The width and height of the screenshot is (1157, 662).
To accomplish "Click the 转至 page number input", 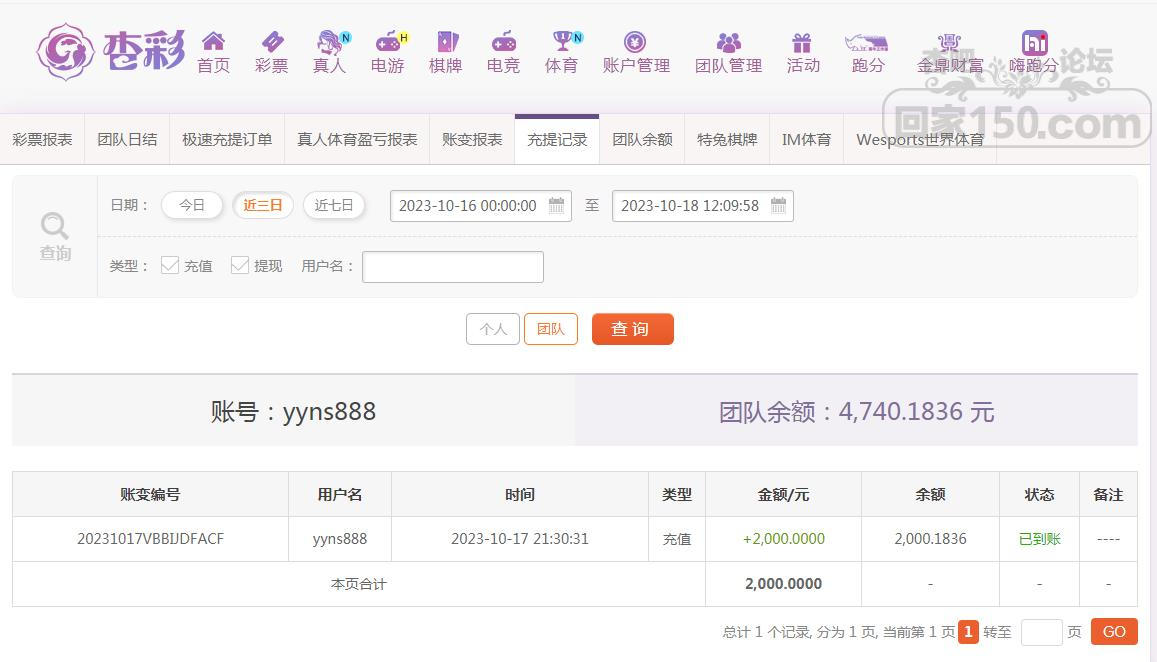I will tap(1041, 632).
